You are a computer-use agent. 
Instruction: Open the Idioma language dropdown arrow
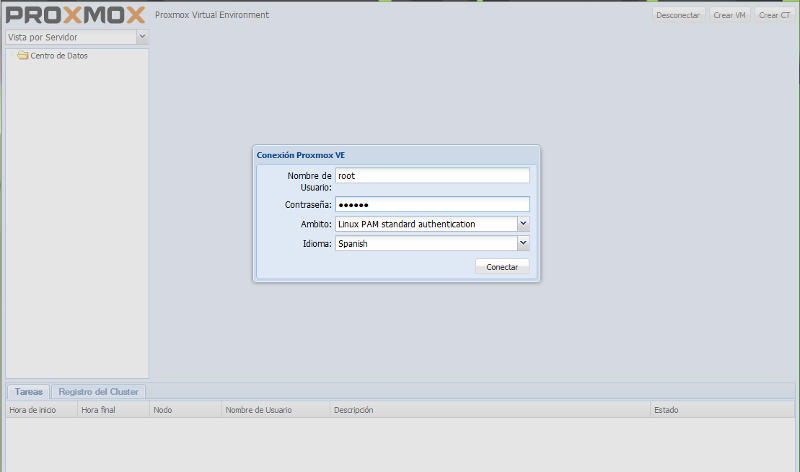(x=523, y=243)
